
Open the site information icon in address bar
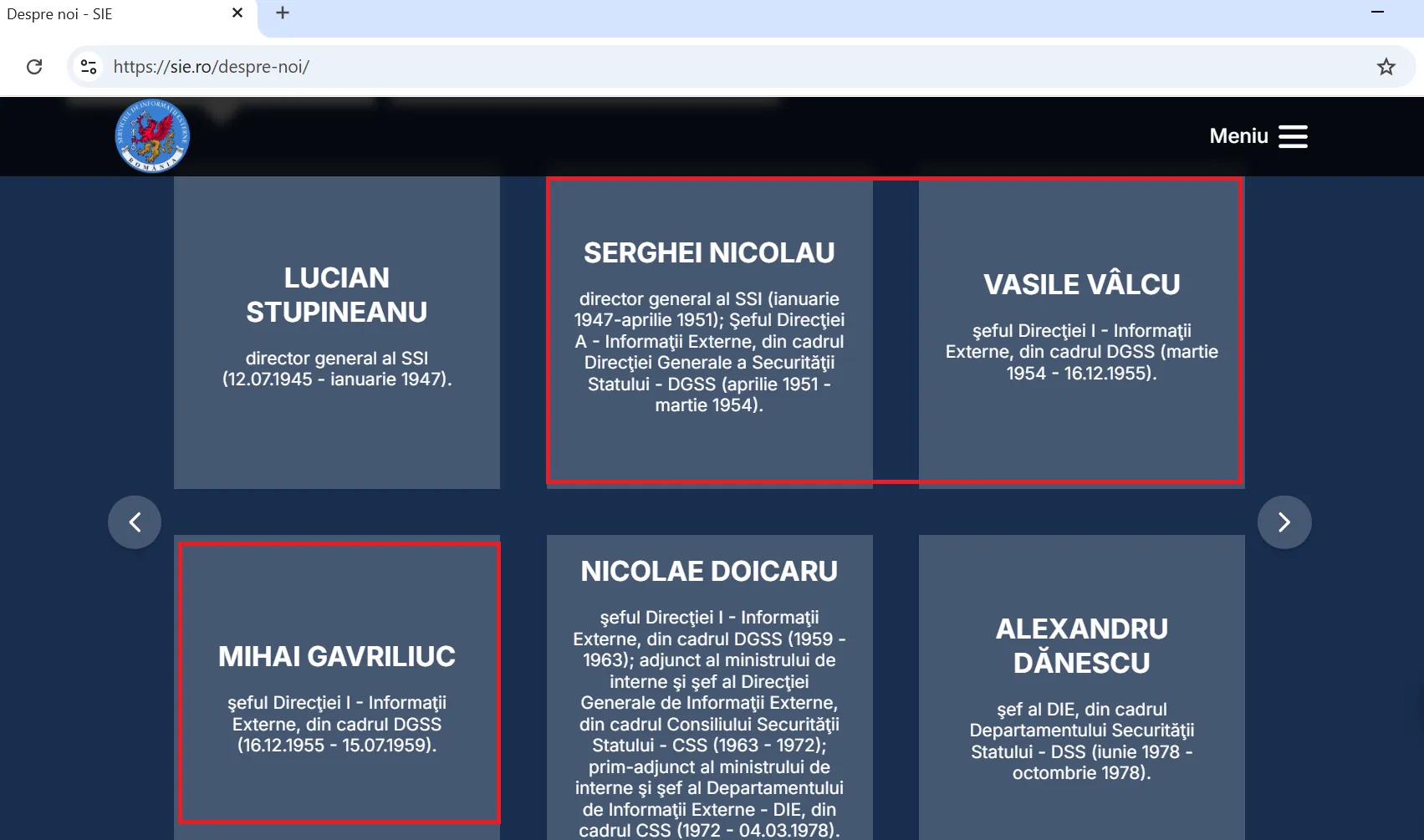coord(89,67)
